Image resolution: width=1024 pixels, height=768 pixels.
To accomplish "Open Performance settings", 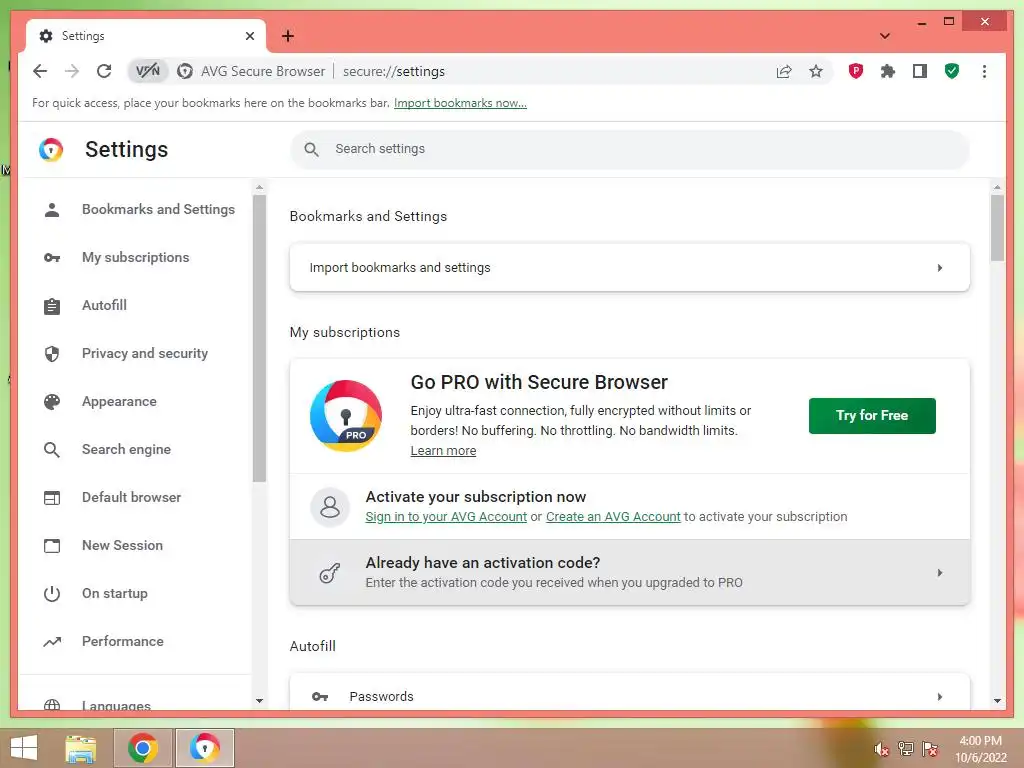I will click(x=122, y=641).
